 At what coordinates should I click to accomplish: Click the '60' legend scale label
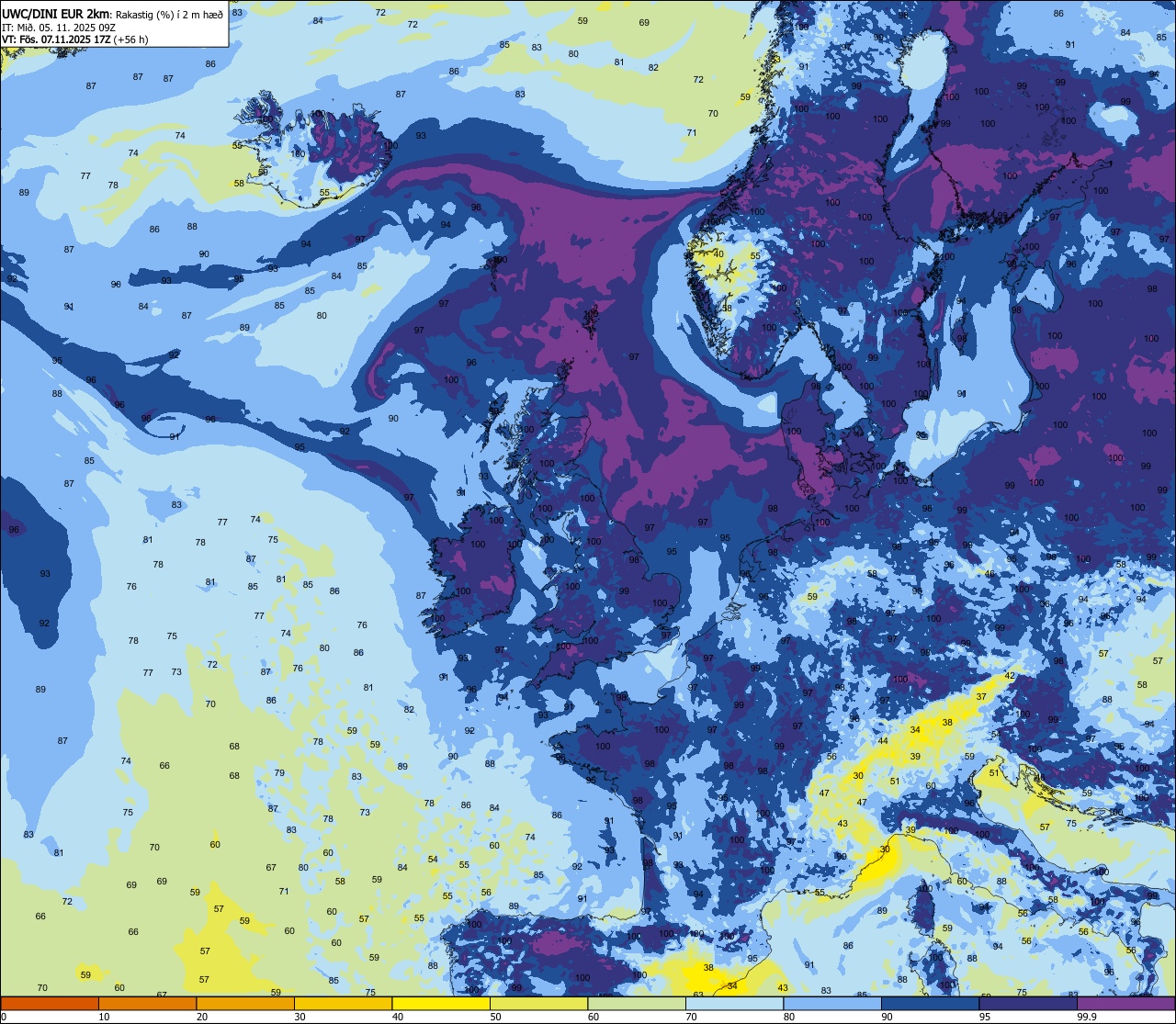[x=594, y=1017]
